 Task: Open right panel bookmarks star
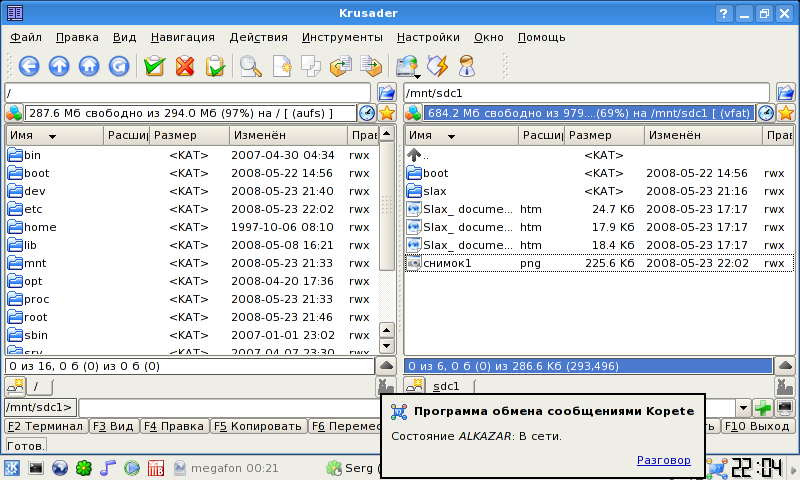pos(786,113)
